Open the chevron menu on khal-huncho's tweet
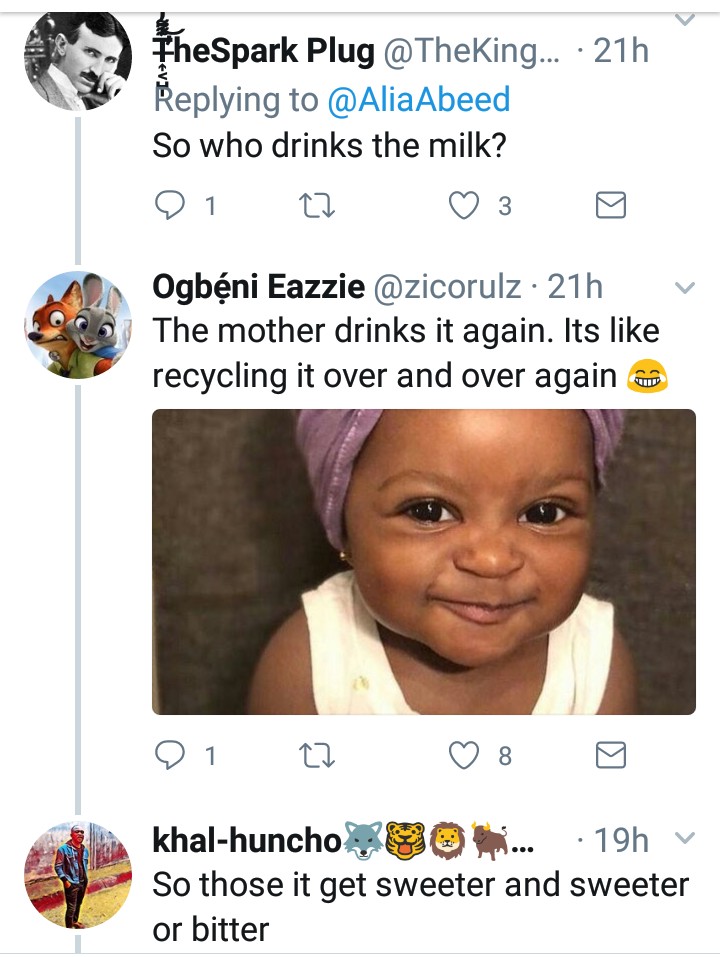The height and width of the screenshot is (957, 720). tap(684, 839)
